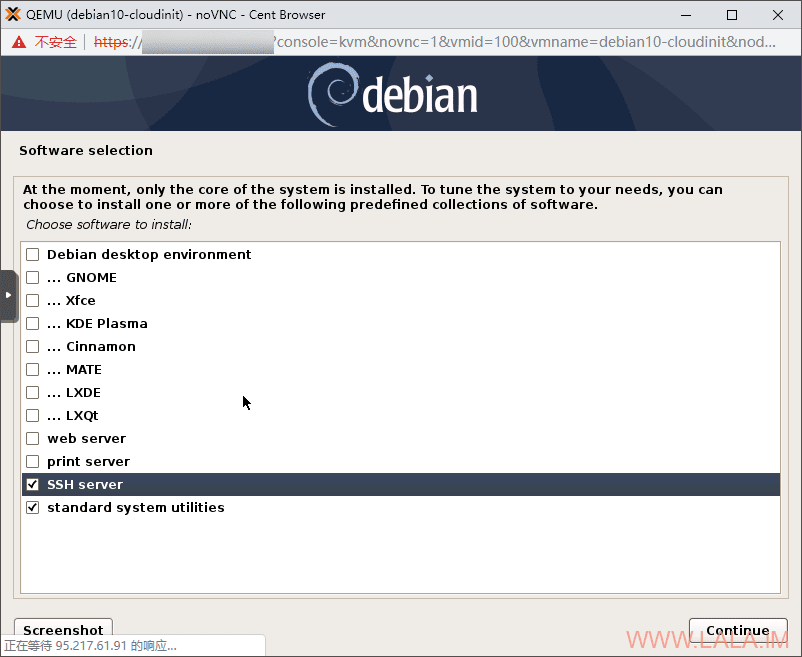Enable the web server checkbox
This screenshot has height=657, width=802.
[x=33, y=439]
